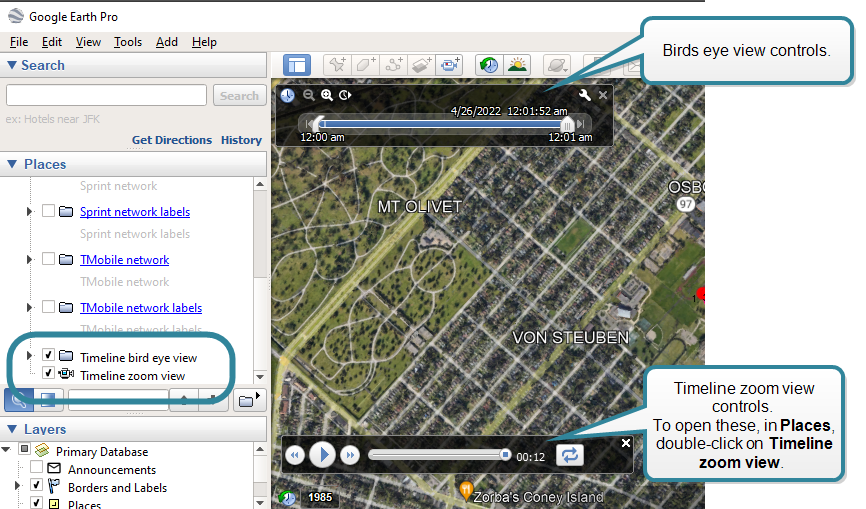The width and height of the screenshot is (866, 509).
Task: Open the Tools menu
Action: pos(128,42)
